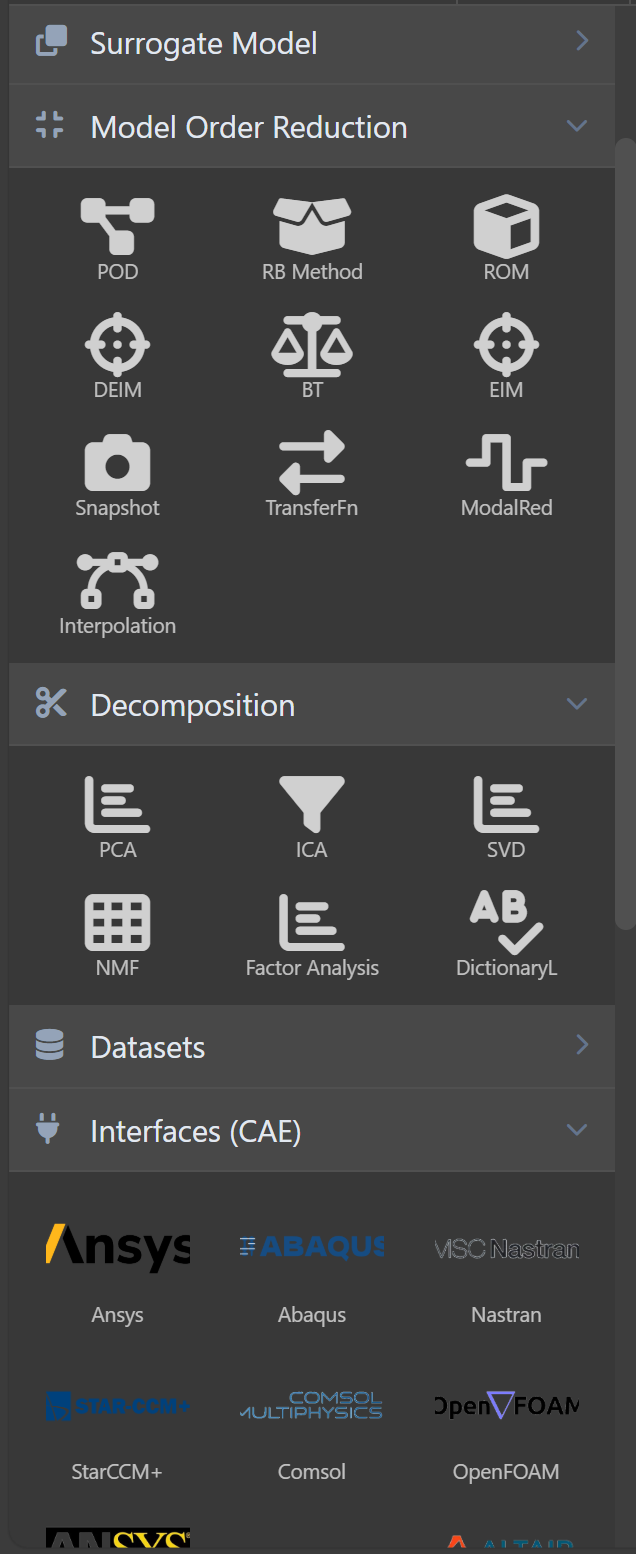
Task: Select the Snapshot camera icon
Action: pos(117,463)
